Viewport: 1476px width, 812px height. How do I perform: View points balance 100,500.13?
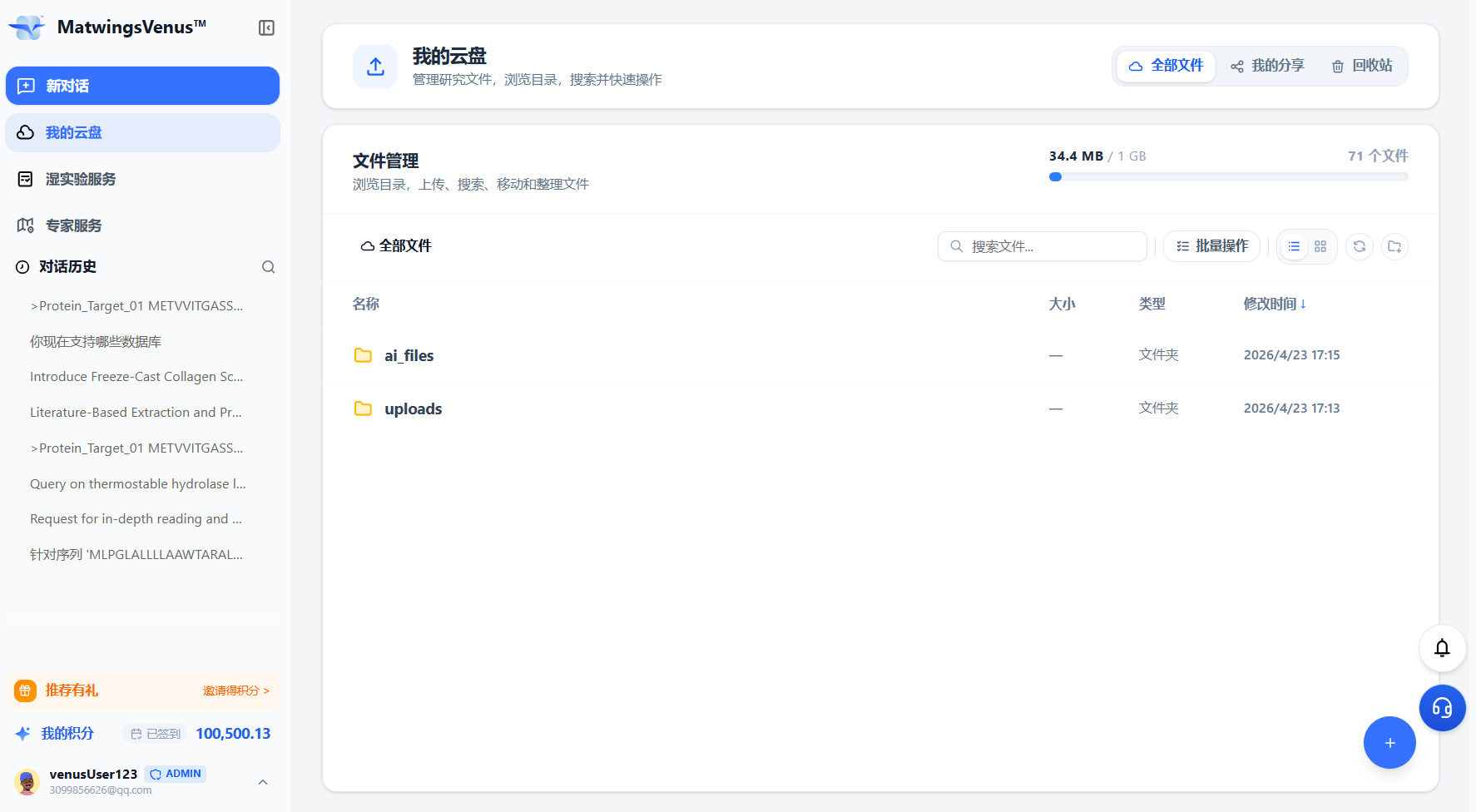click(233, 734)
